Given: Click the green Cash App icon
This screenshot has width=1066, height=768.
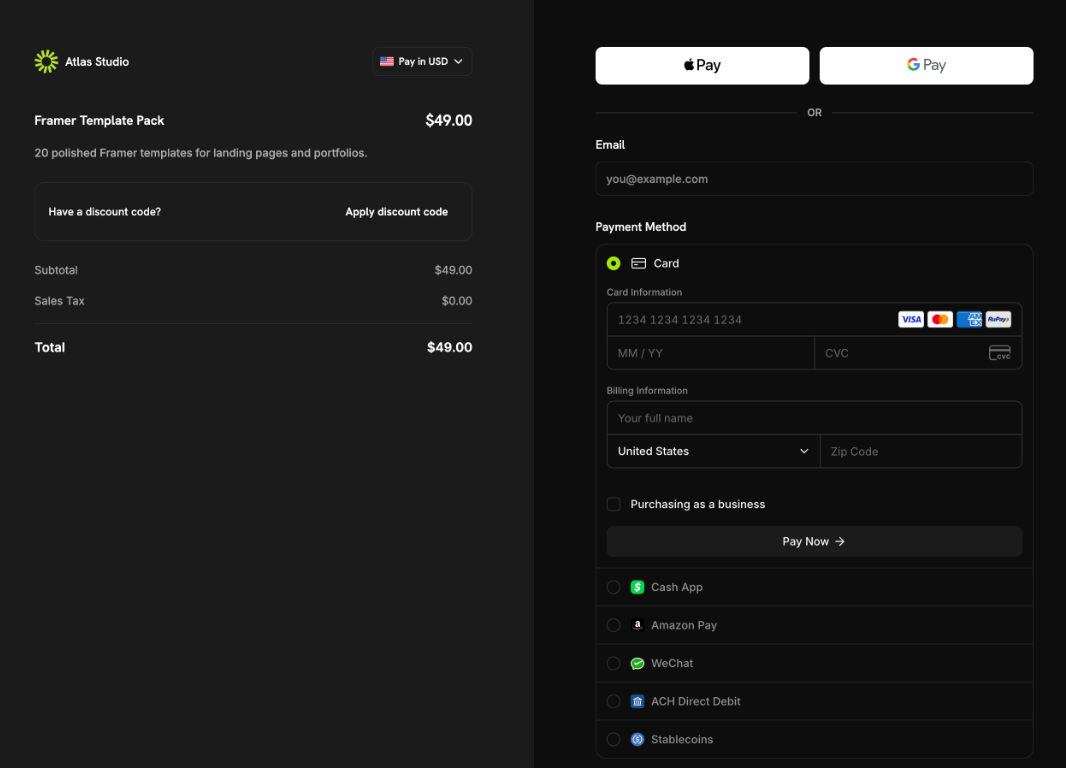Looking at the screenshot, I should pos(637,587).
